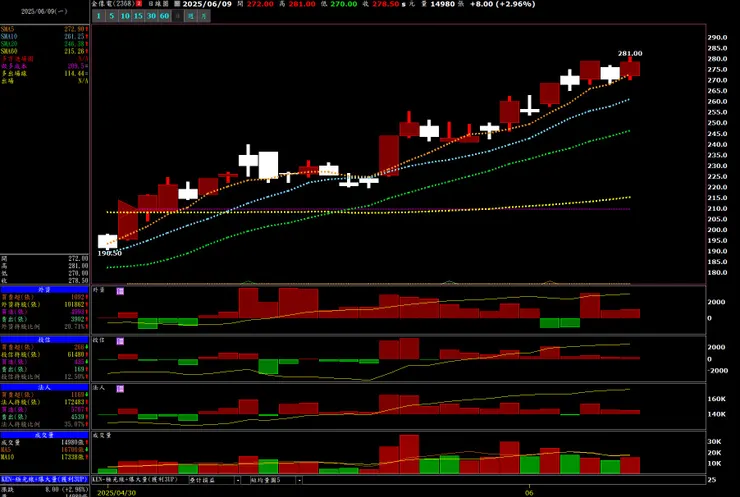740x497 pixels.
Task: Click the 短均量圖5 combo box field
Action: (276, 480)
